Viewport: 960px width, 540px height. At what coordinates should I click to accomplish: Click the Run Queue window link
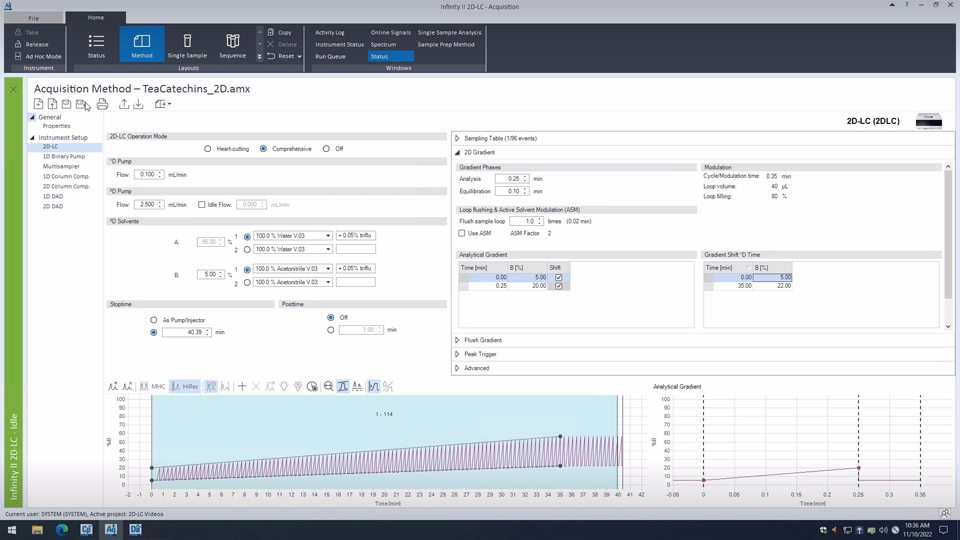pyautogui.click(x=330, y=57)
